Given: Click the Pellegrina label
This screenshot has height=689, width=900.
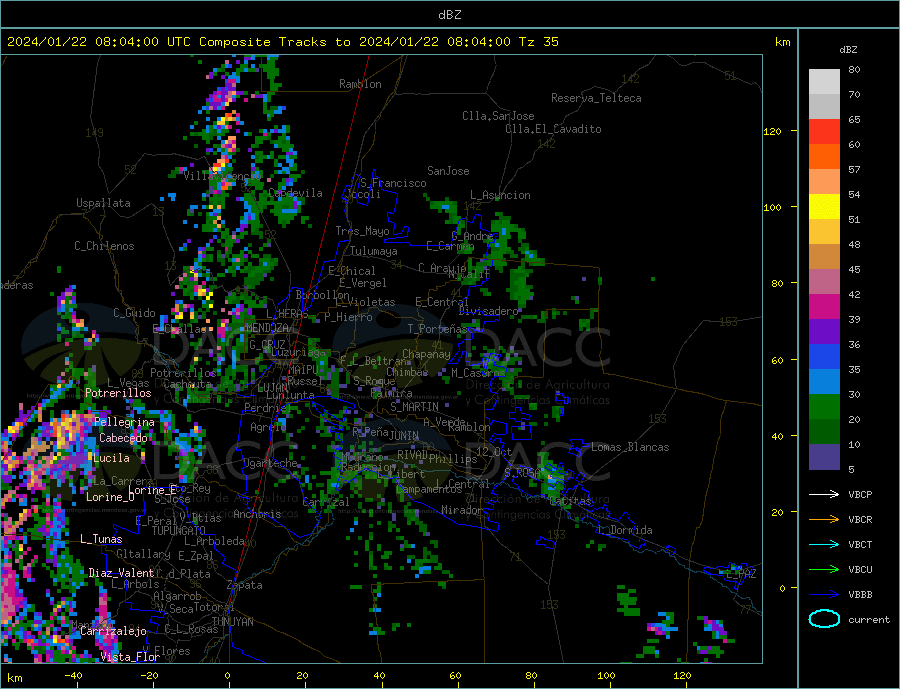Looking at the screenshot, I should click(124, 422).
